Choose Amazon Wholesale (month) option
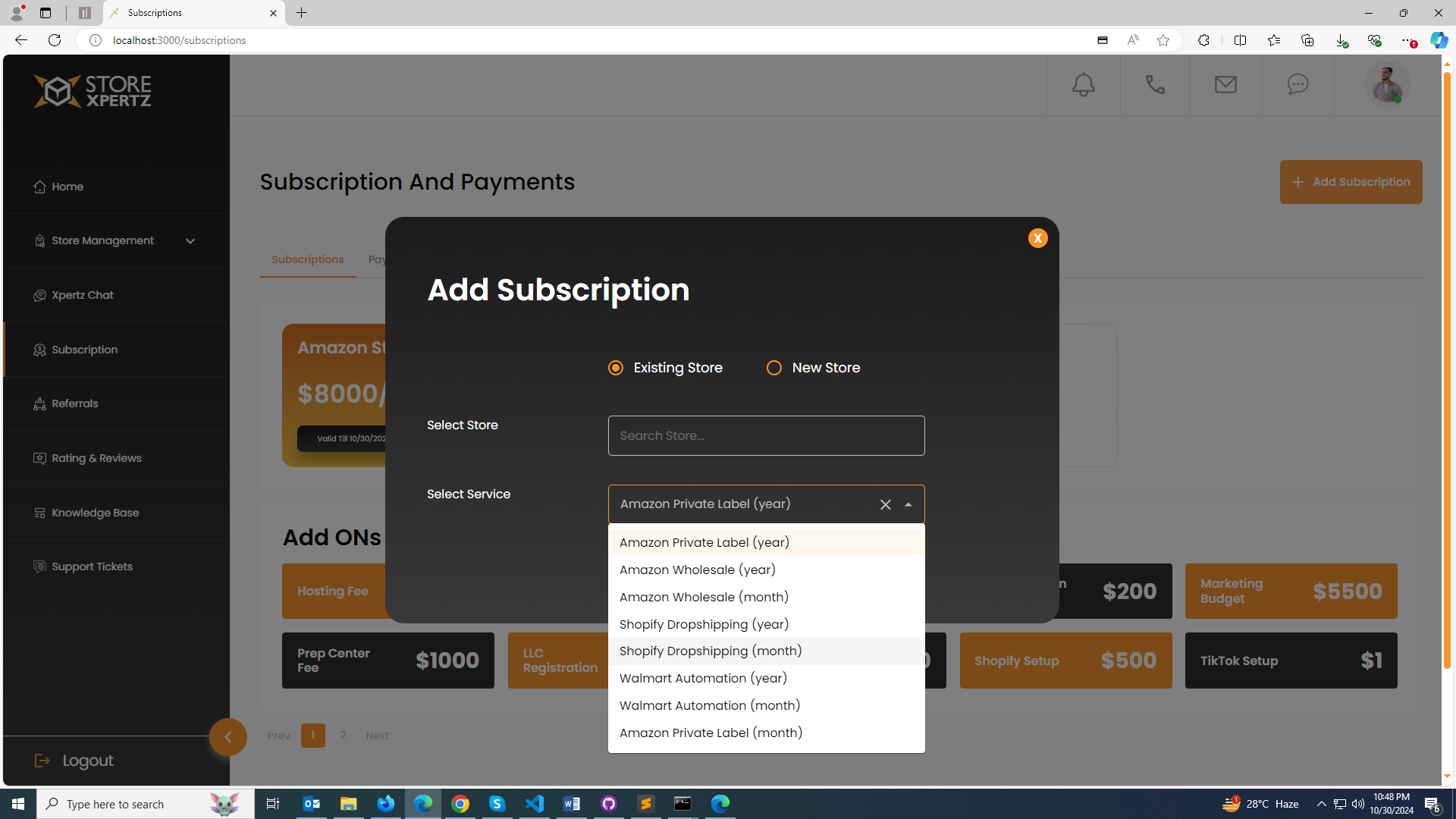 coord(766,597)
